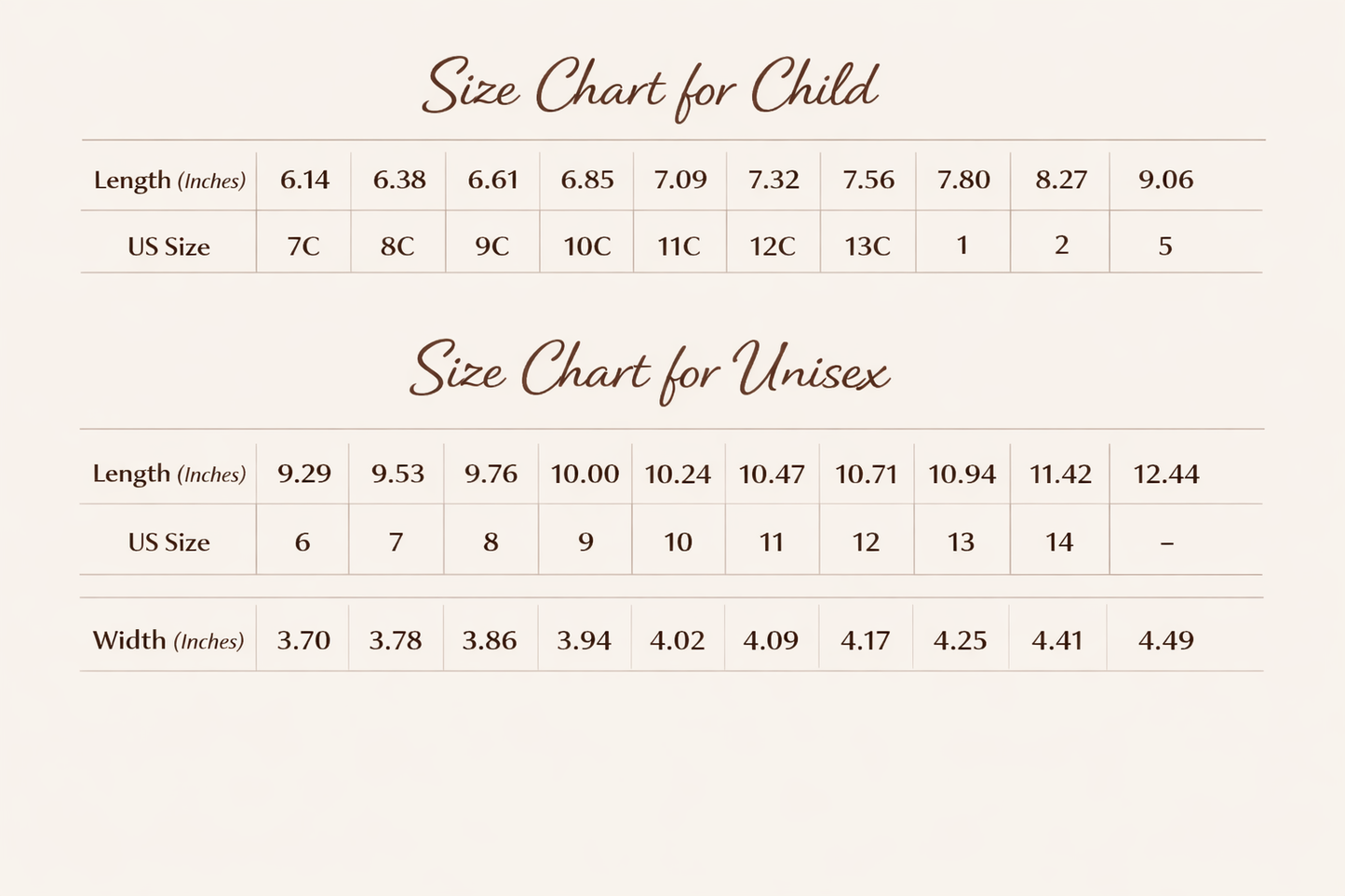Click the 12.44 length cell
Viewport: 1345px width, 896px height.
click(1166, 474)
